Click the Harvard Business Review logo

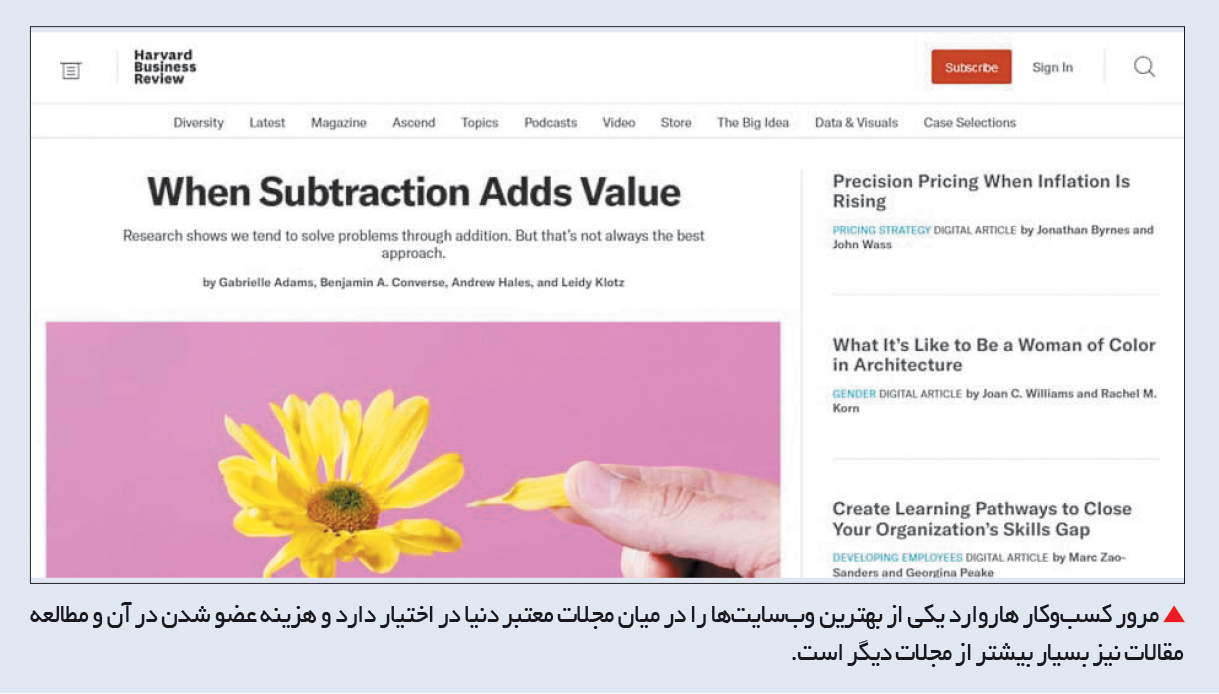[165, 67]
